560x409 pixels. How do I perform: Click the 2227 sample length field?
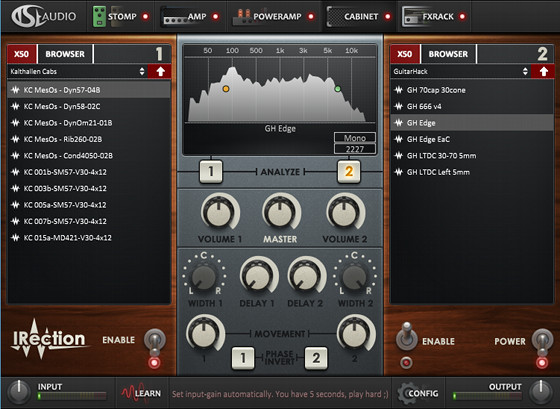[355, 149]
